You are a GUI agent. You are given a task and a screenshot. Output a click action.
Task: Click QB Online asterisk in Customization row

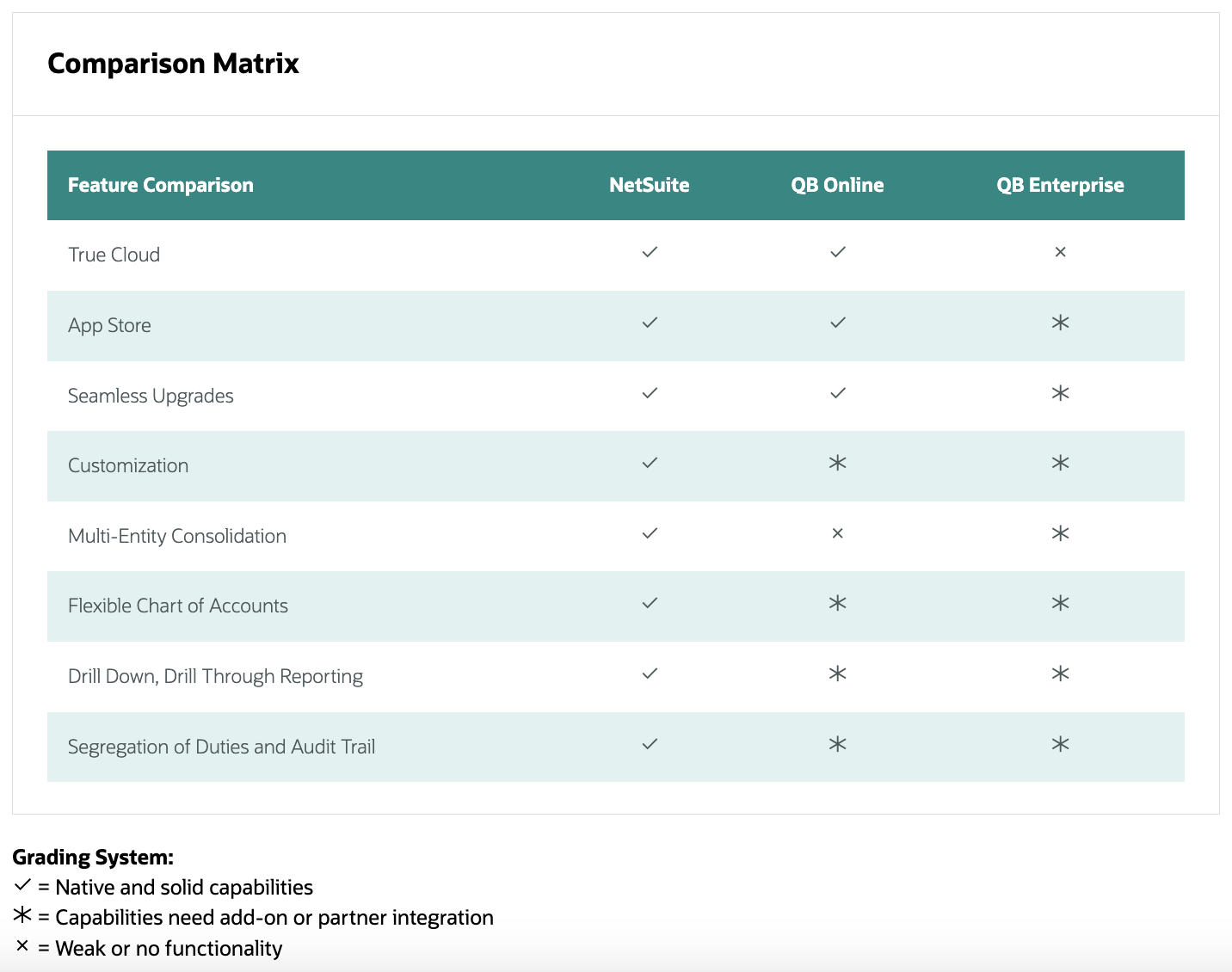click(838, 463)
